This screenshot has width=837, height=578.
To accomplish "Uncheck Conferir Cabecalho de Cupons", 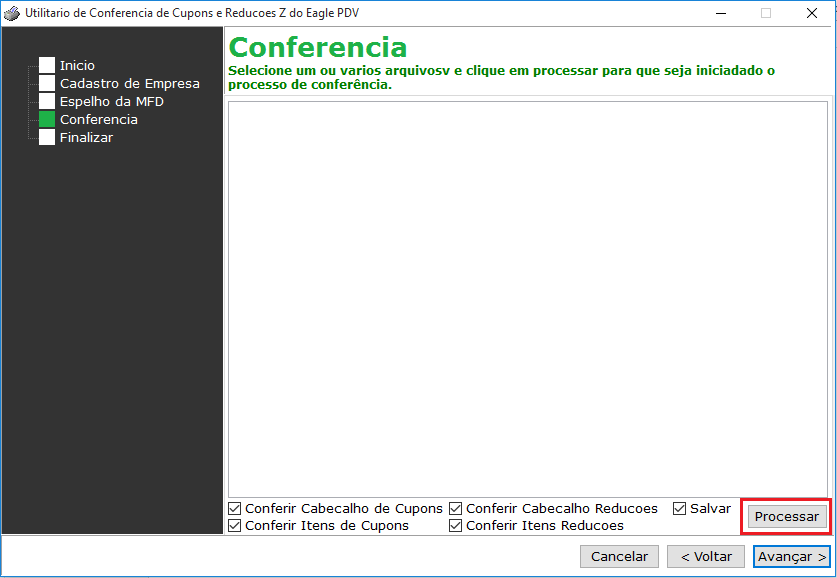I will pos(234,508).
